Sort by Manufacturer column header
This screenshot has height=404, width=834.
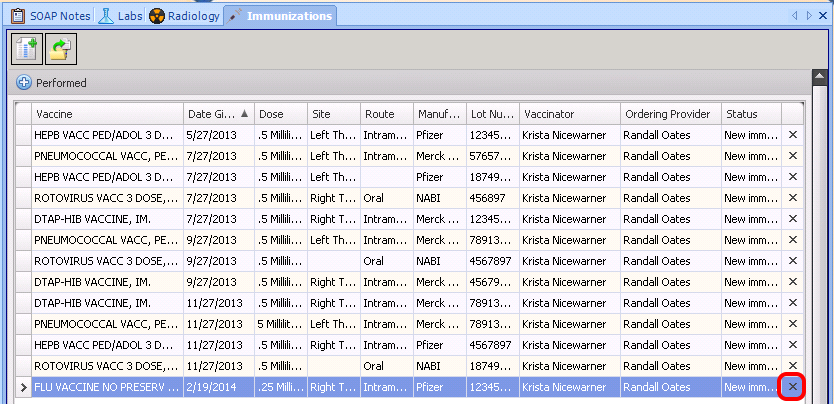click(x=440, y=114)
